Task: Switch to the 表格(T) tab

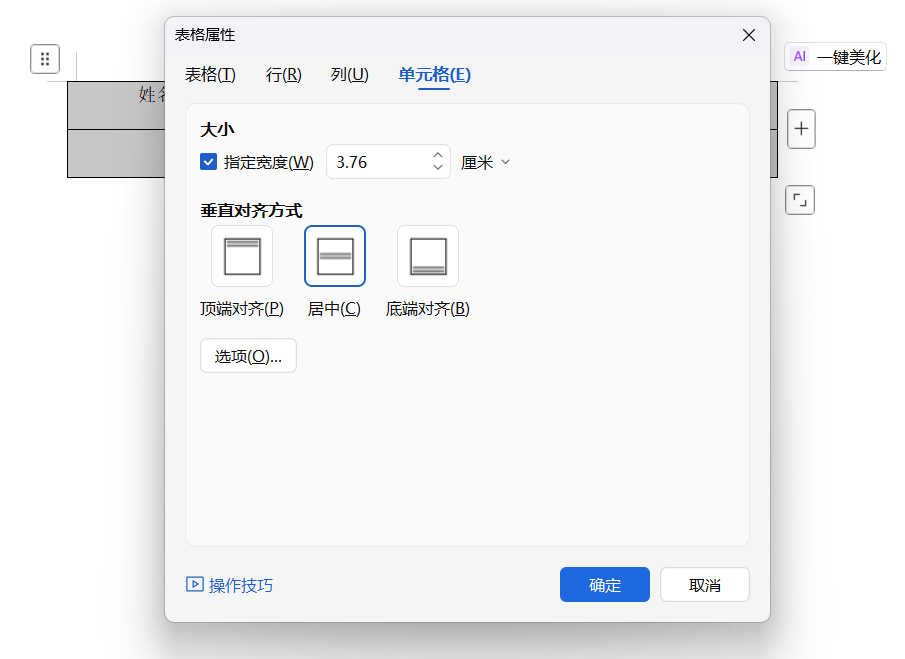Action: pos(210,75)
